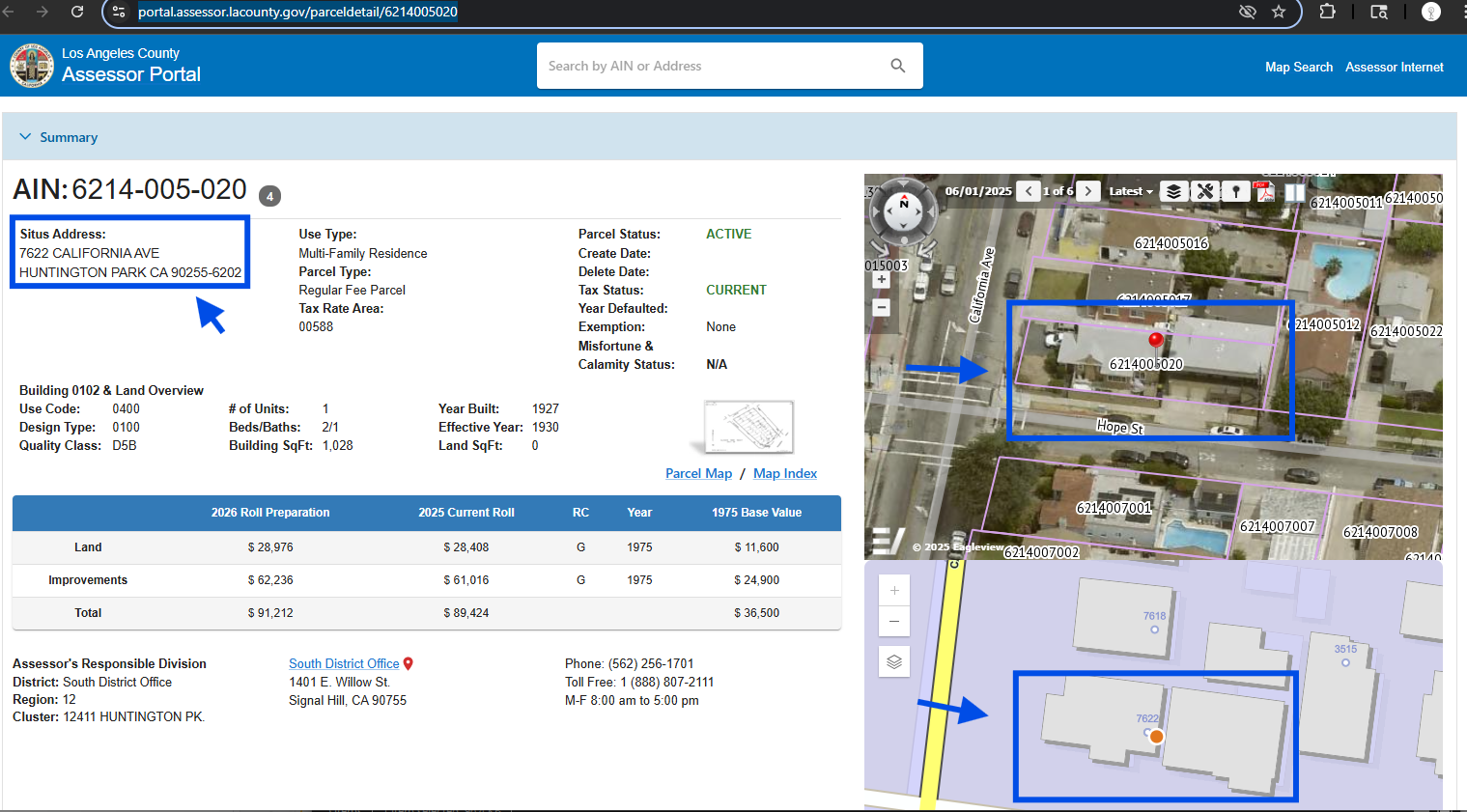Open the Parcel Map link
This screenshot has width=1467, height=812.
tap(698, 473)
